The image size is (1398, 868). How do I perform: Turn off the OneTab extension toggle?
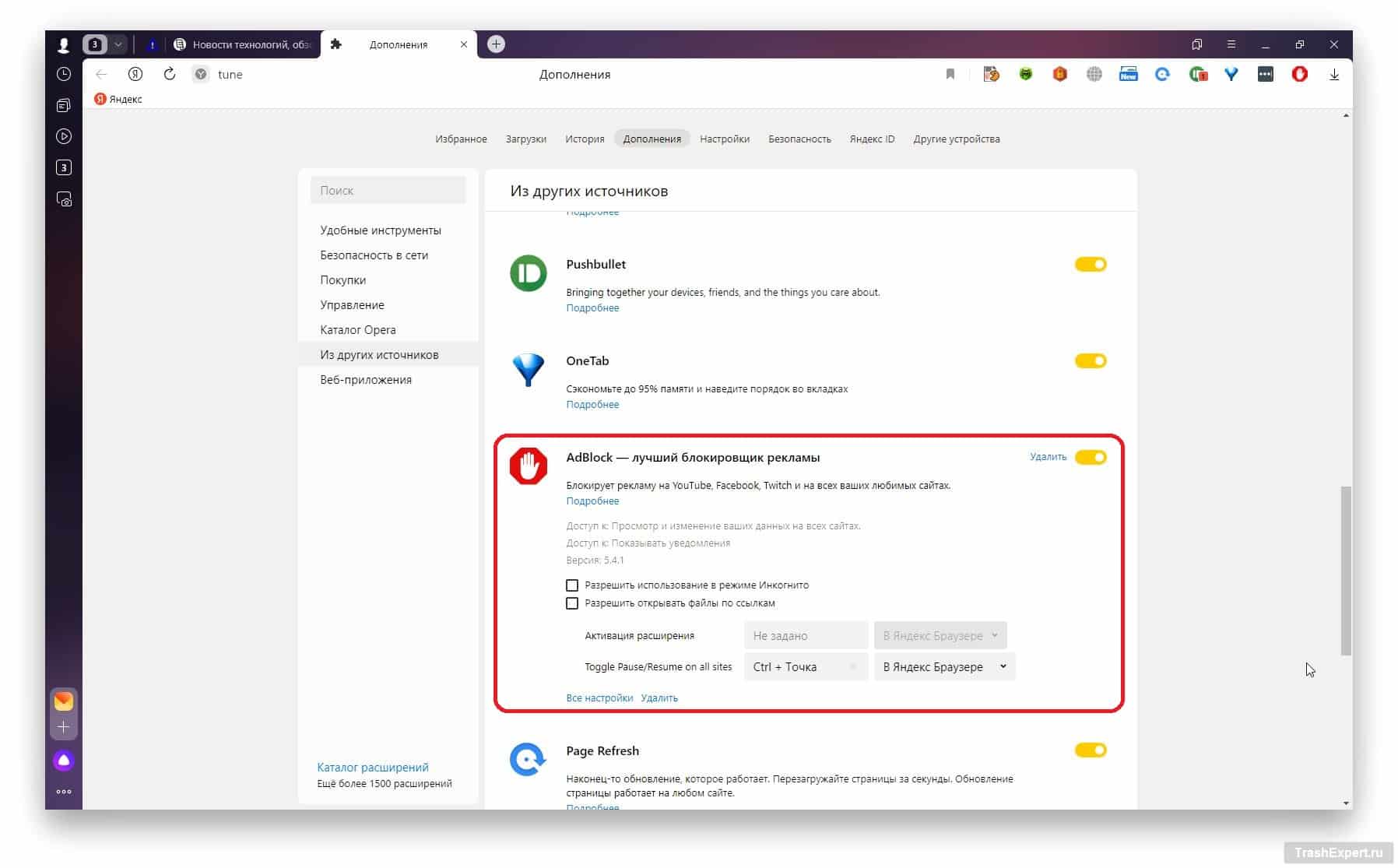tap(1090, 361)
